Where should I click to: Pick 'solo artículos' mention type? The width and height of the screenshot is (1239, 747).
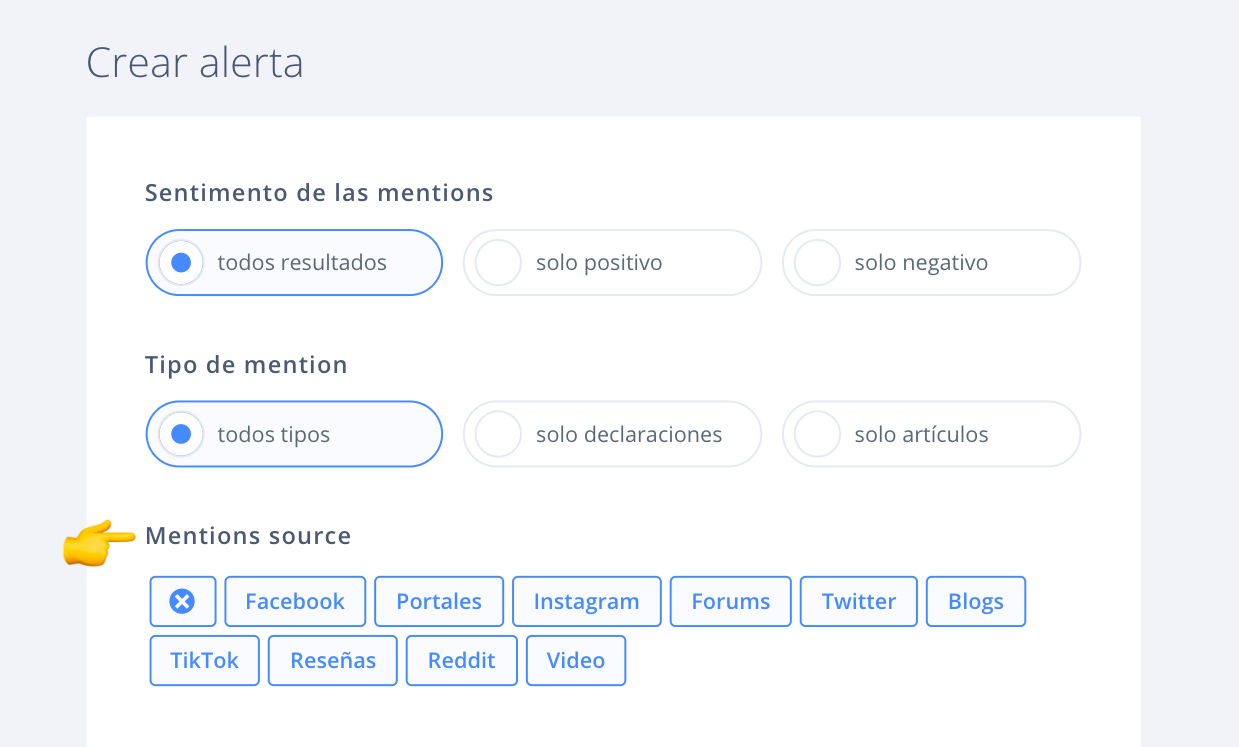coord(931,434)
